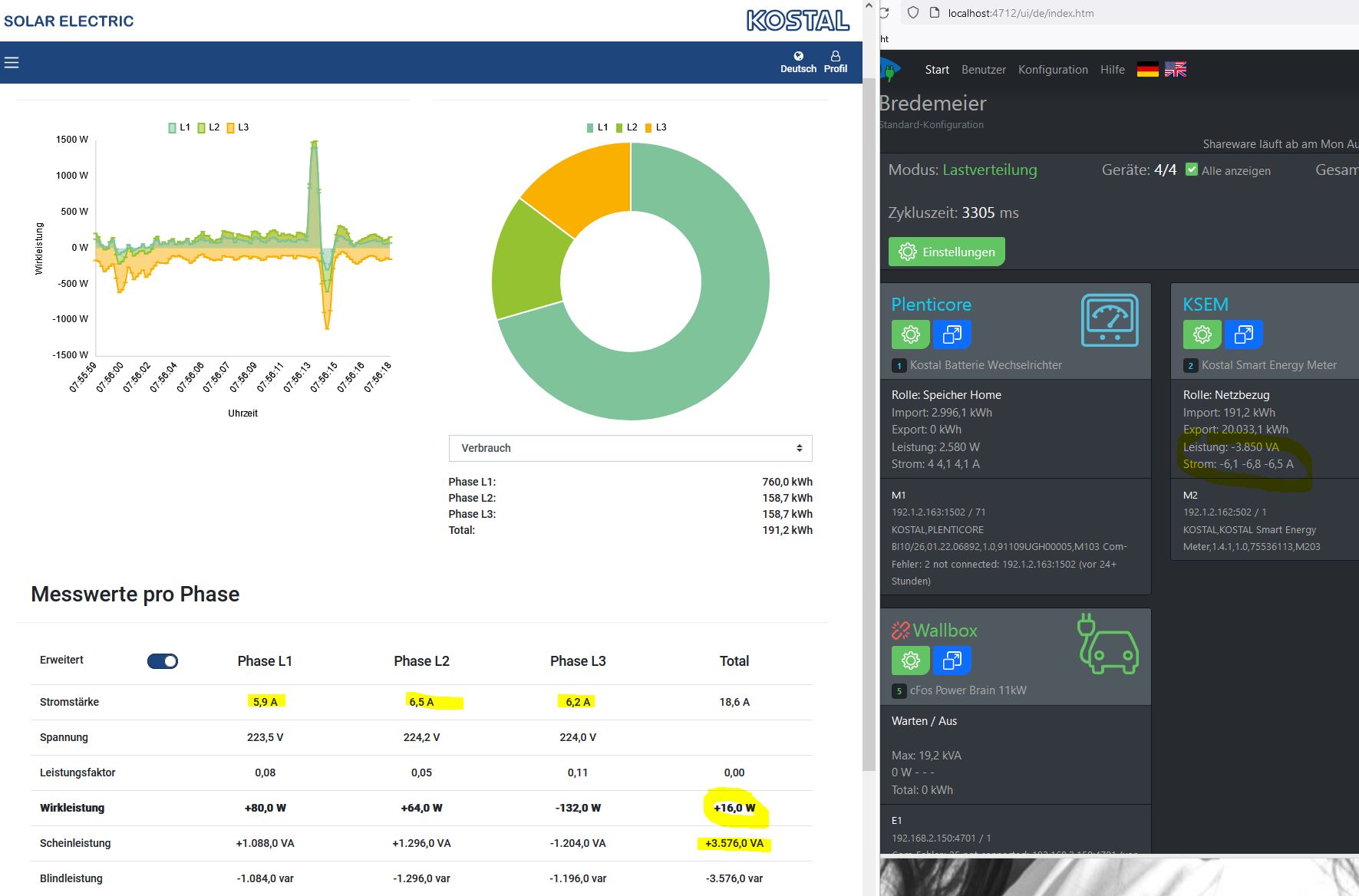Click the page document icon in address bar

(x=934, y=13)
